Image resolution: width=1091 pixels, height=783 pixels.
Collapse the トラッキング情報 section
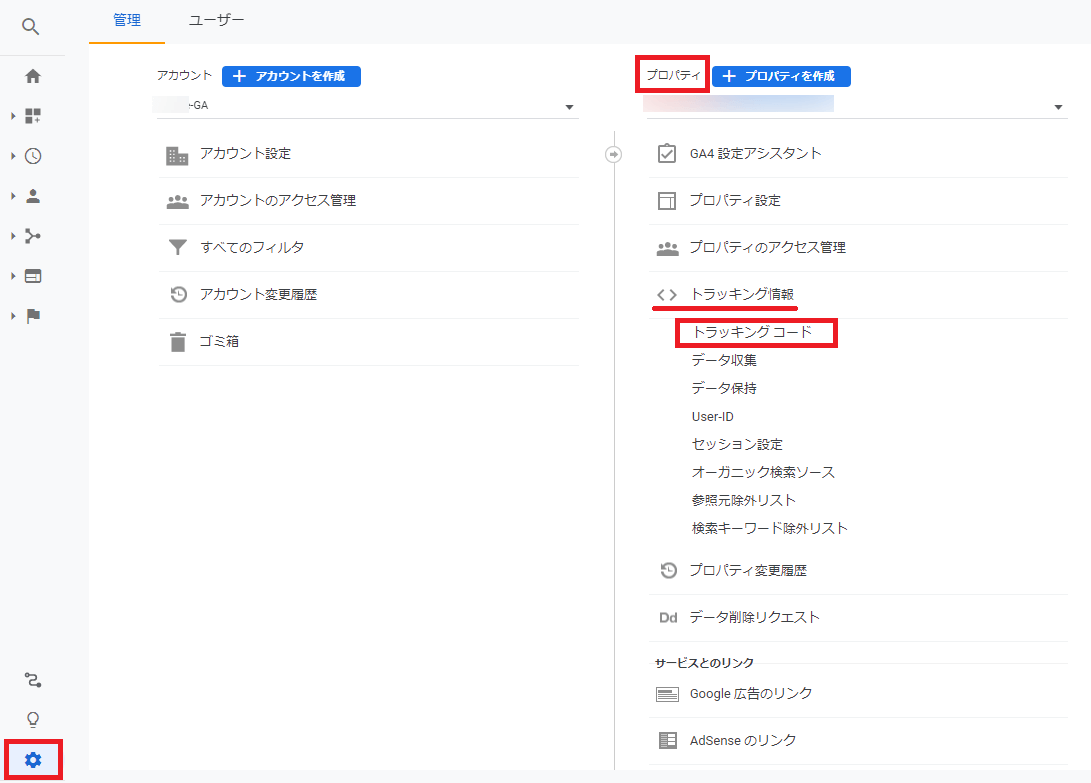coord(741,294)
